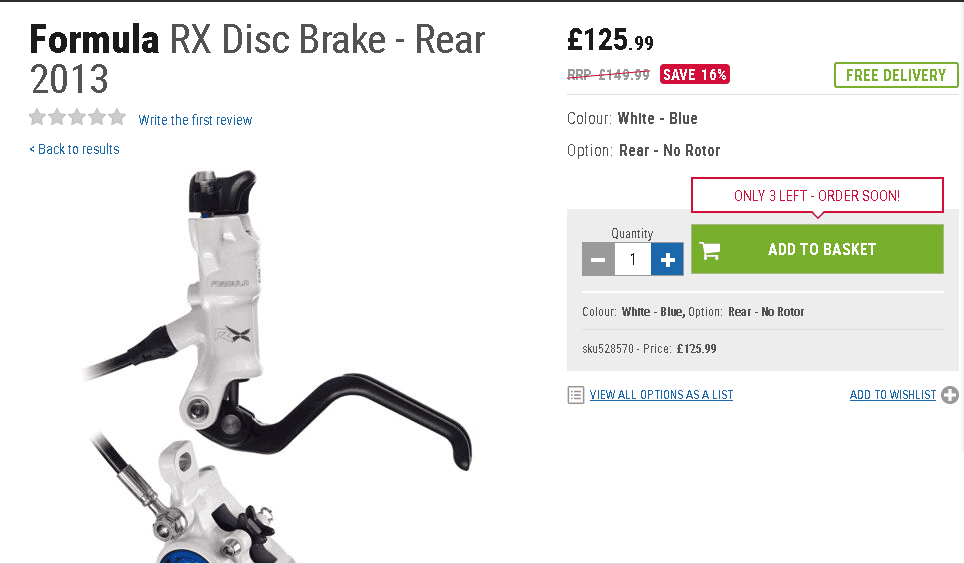Click the Add To Wishlist link
This screenshot has height=564, width=964.
pyautogui.click(x=893, y=395)
